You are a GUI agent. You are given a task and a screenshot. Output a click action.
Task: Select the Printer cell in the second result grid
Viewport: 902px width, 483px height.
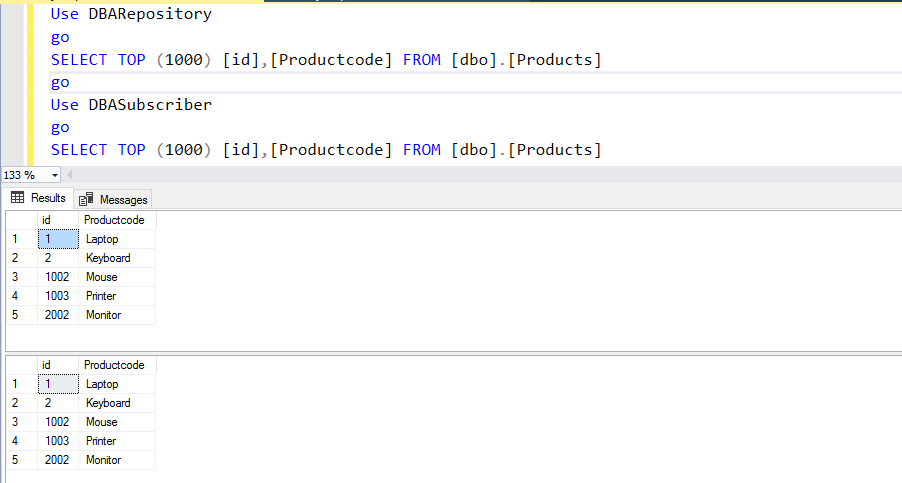click(x=101, y=441)
